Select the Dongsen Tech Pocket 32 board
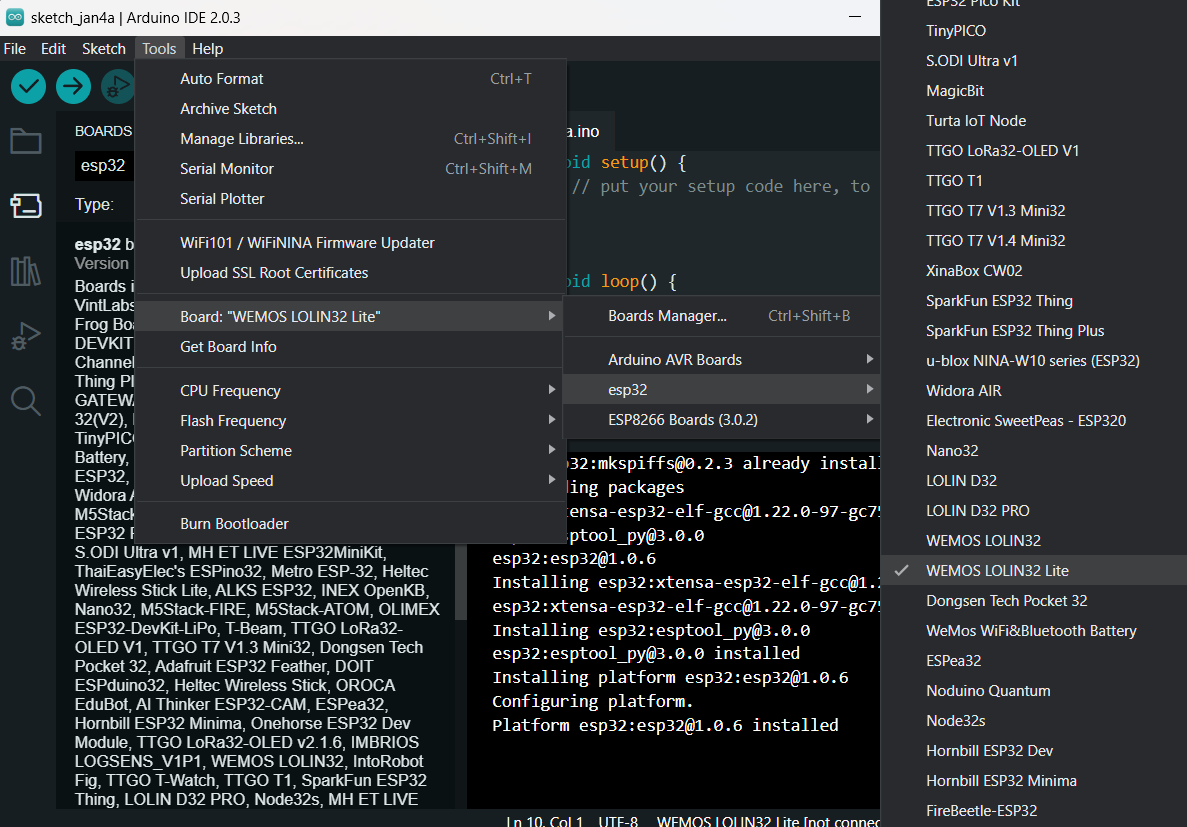This screenshot has width=1187, height=827. pyautogui.click(x=1033, y=601)
